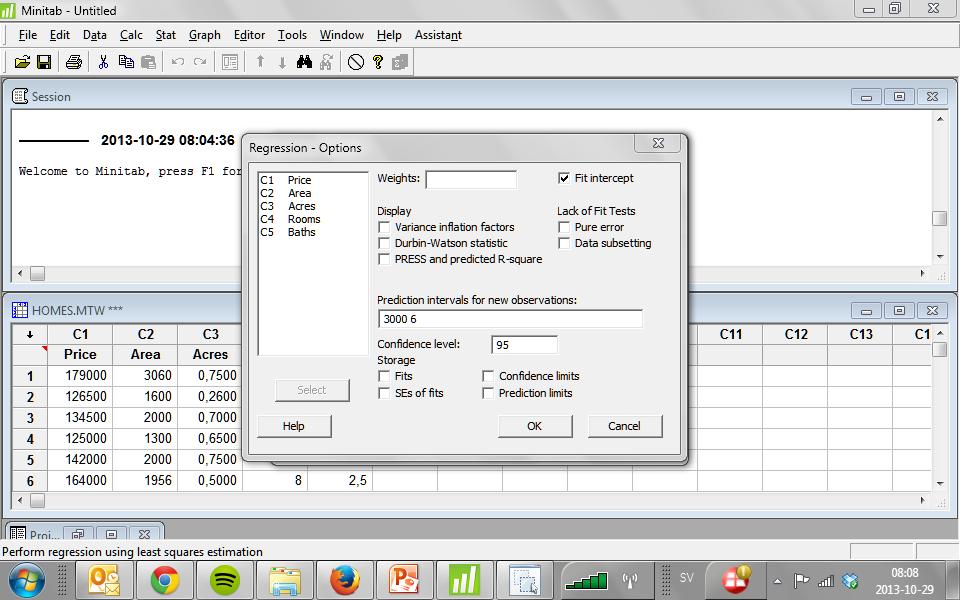The width and height of the screenshot is (960, 600).
Task: Close the Regression - Options dialog
Action: coord(658,143)
